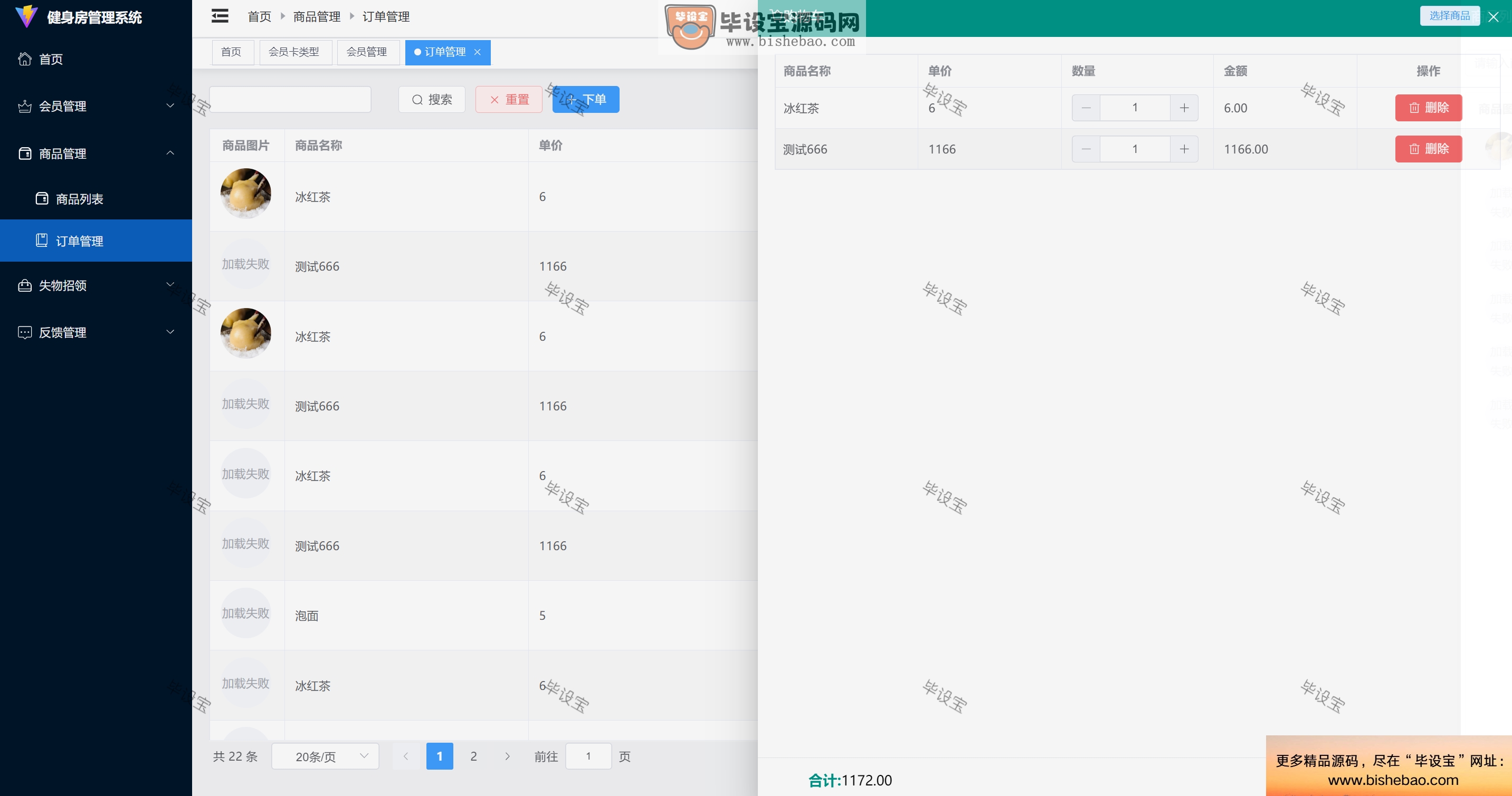Open the 20条/页 page size dropdown
The image size is (1512, 796).
coord(325,756)
